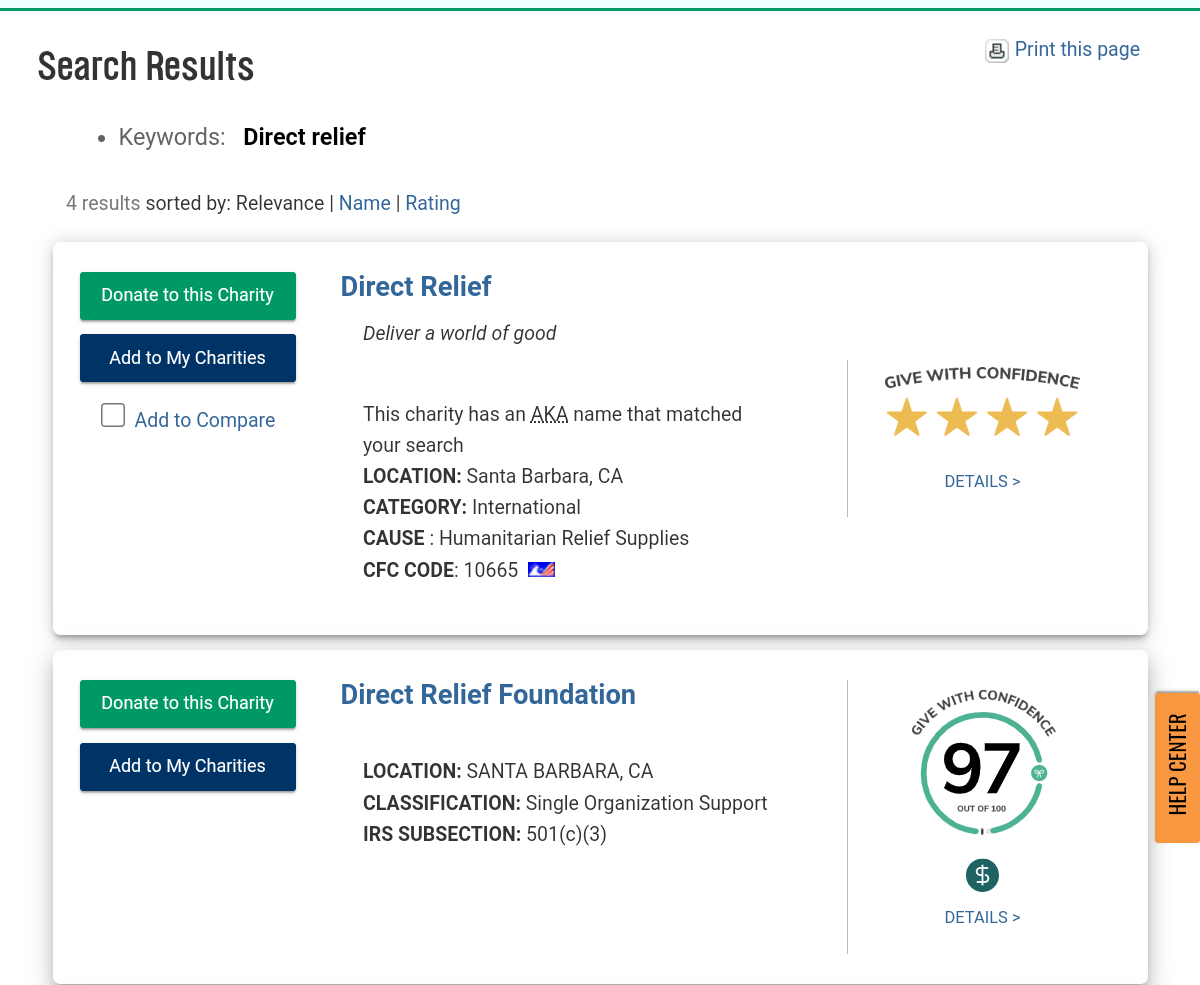Screen dimensions: 1200x985
Task: Click the Add to Compare text link
Action: click(205, 420)
